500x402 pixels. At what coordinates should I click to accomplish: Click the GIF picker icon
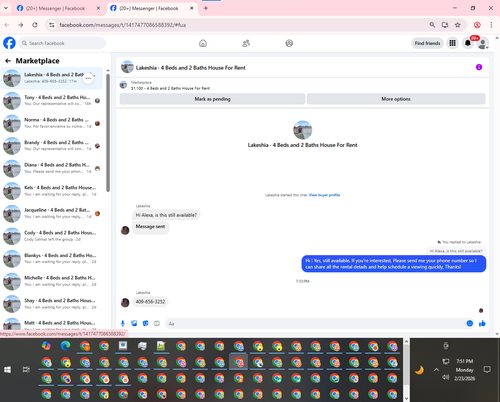pos(157,323)
